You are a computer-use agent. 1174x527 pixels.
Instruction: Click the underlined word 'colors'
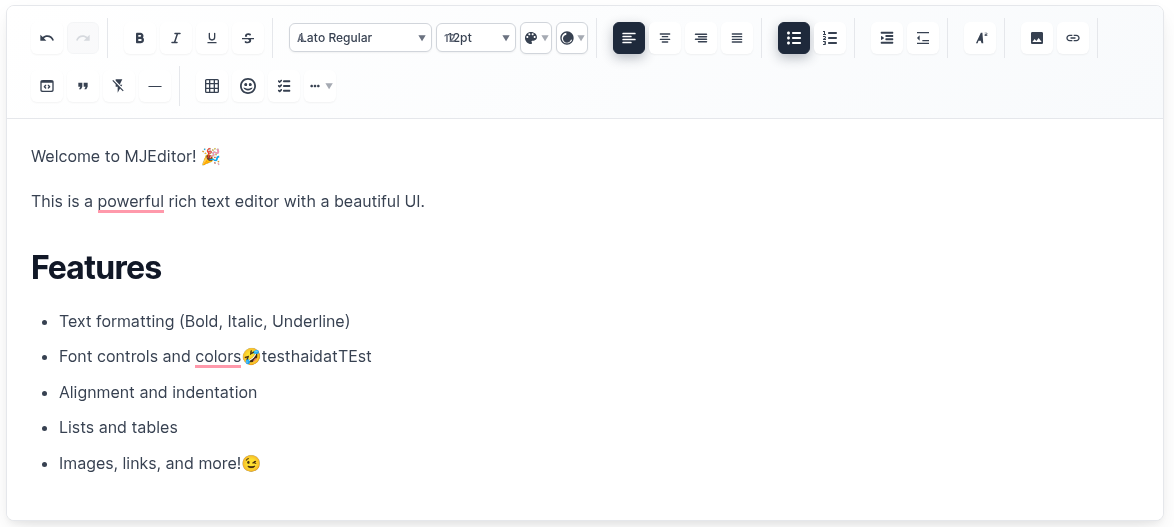[218, 357]
